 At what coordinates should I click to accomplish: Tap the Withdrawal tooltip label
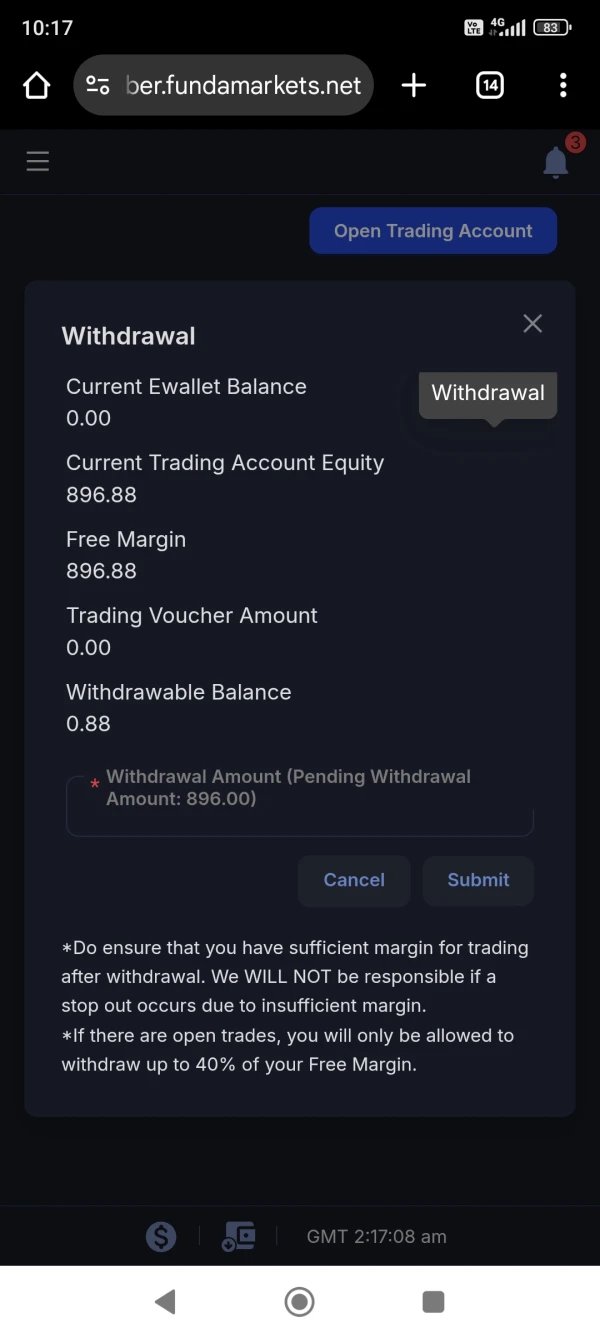pyautogui.click(x=488, y=393)
